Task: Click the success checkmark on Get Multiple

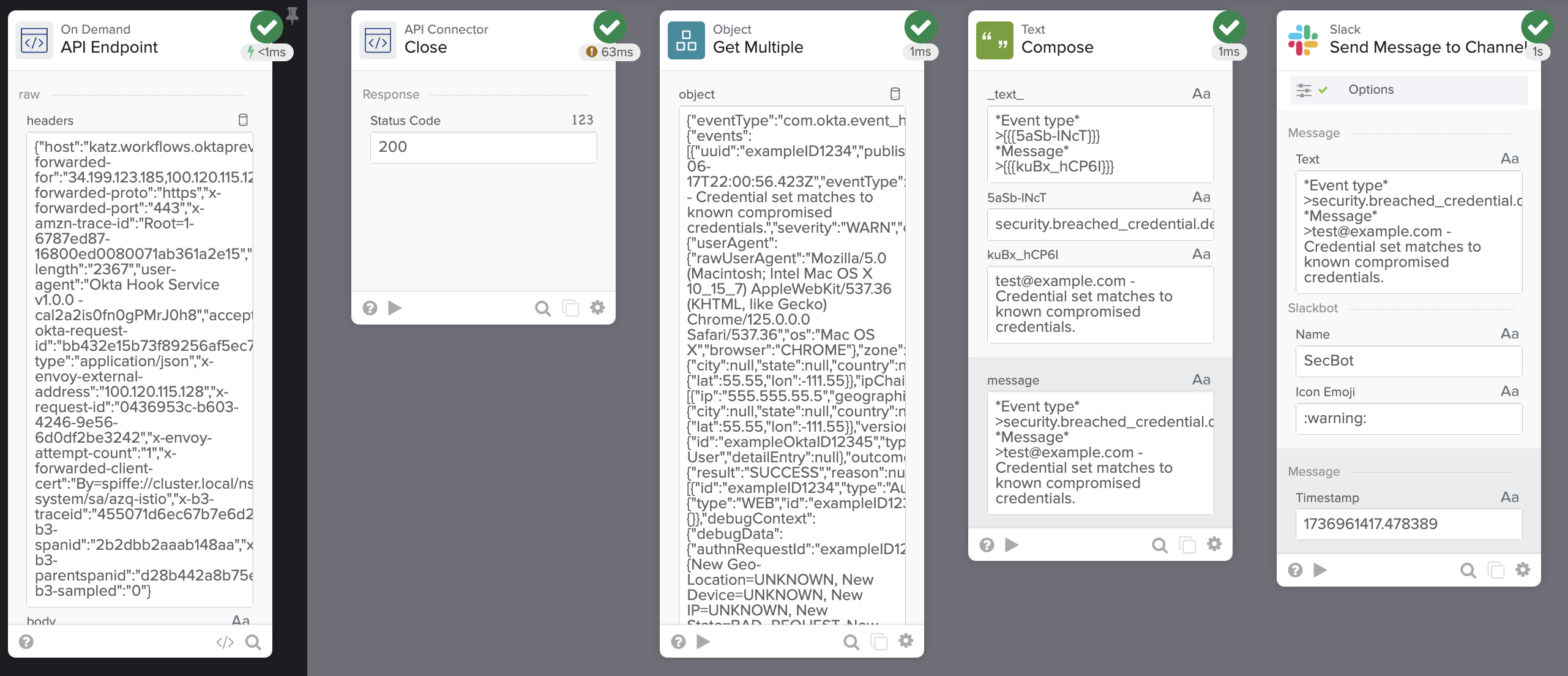Action: point(920,27)
